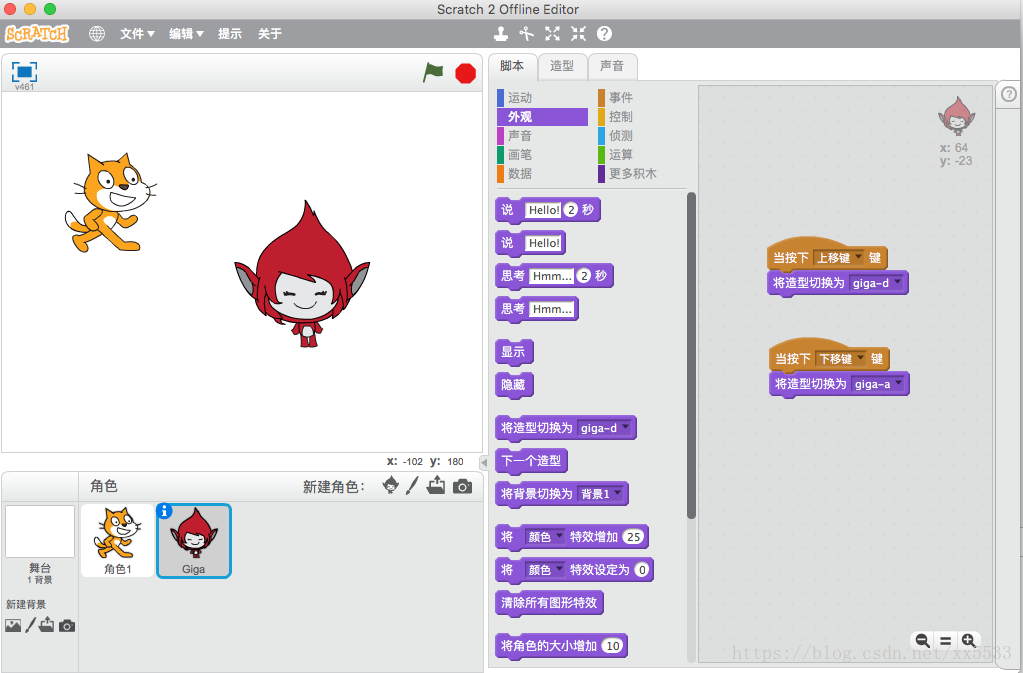The height and width of the screenshot is (673, 1023).
Task: Click the red stop sign button
Action: [465, 73]
